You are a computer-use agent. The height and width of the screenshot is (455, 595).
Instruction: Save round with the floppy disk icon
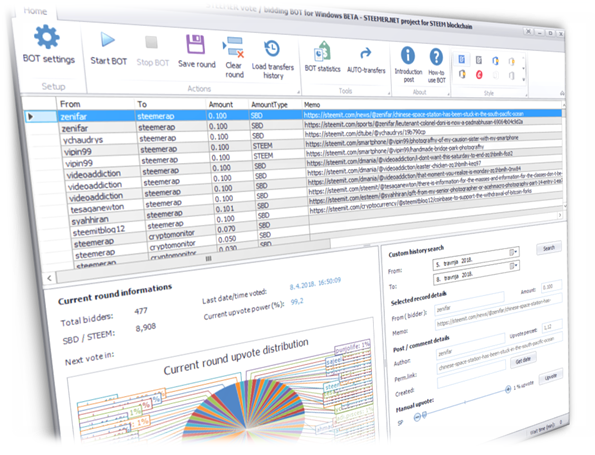point(195,44)
